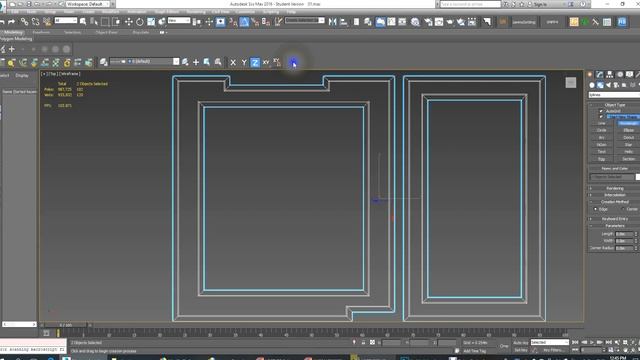Click the blue highlighted button under cursor
Viewport: 640px width, 360px height.
[x=293, y=62]
